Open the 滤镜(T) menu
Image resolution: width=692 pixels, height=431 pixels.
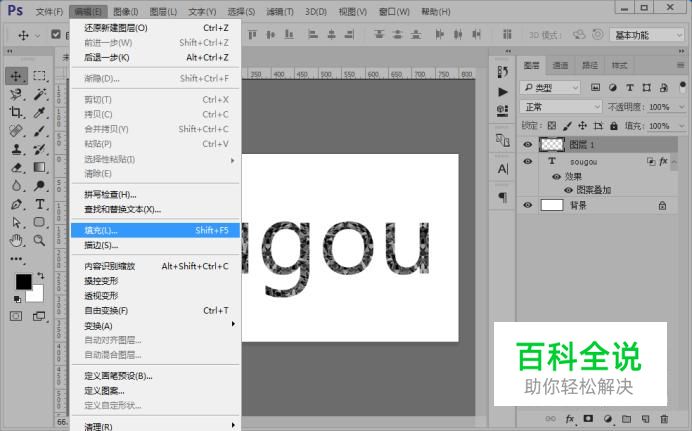[280, 12]
